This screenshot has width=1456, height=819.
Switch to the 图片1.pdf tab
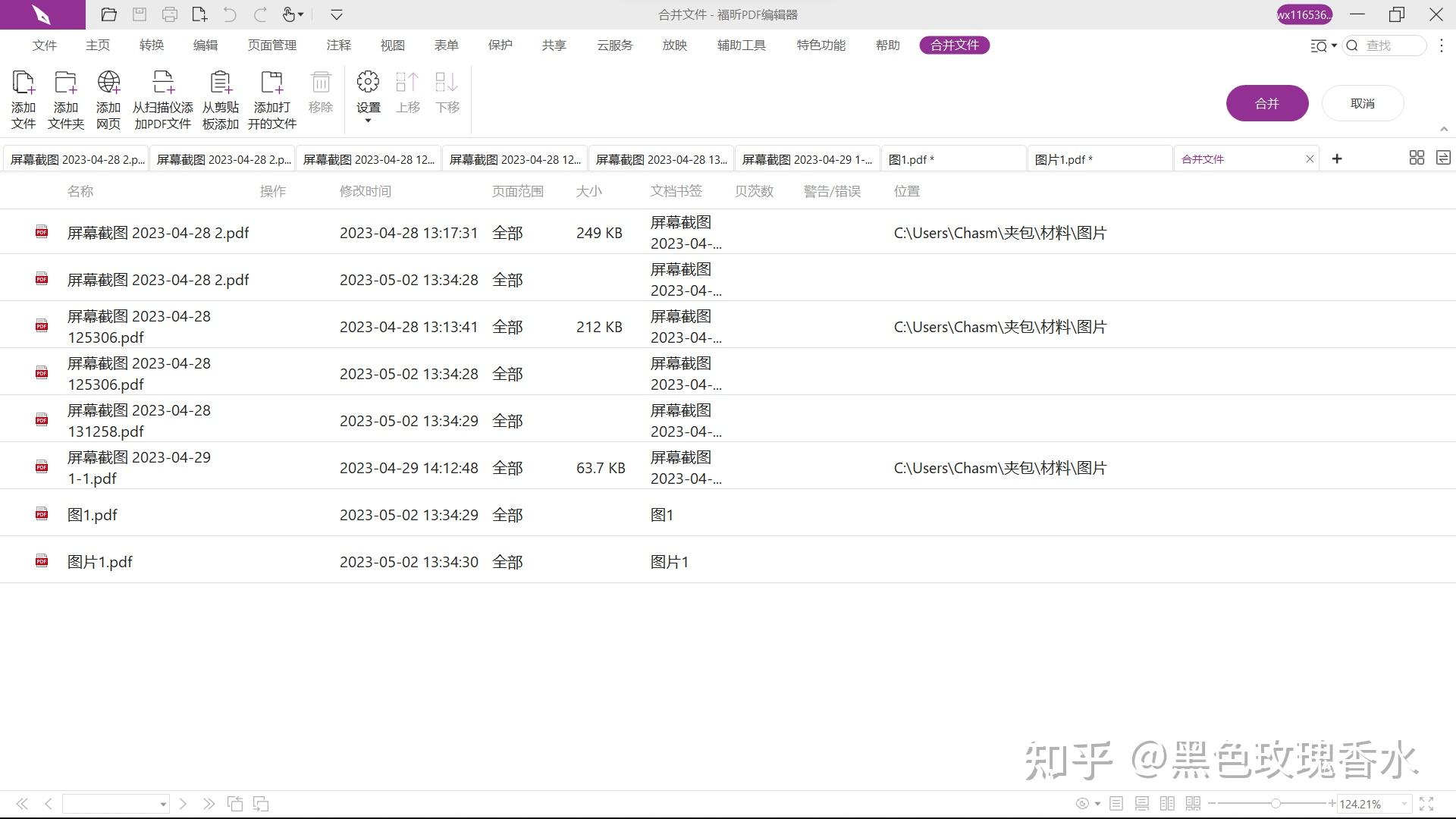click(x=1064, y=159)
